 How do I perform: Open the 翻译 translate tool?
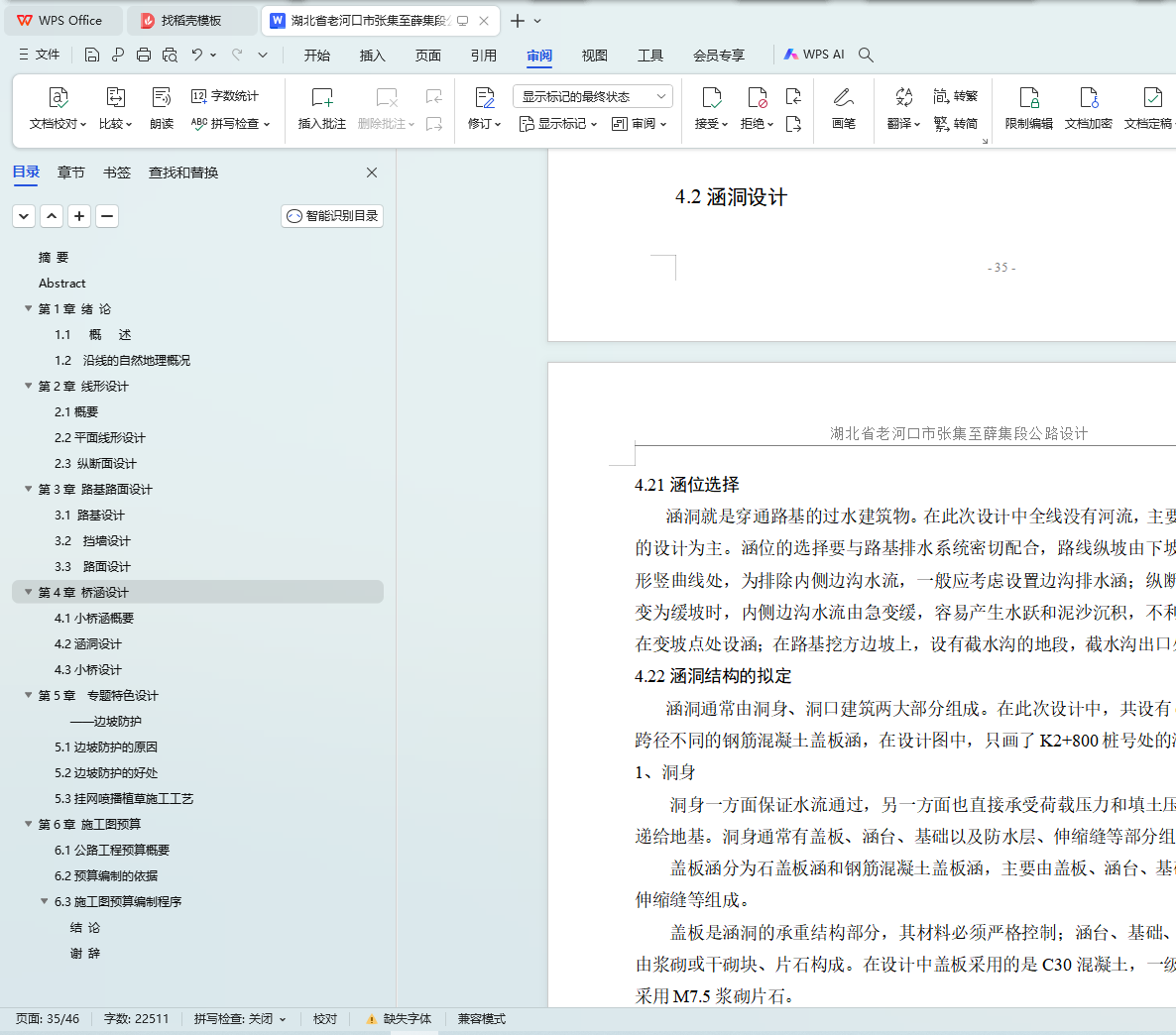(x=903, y=108)
